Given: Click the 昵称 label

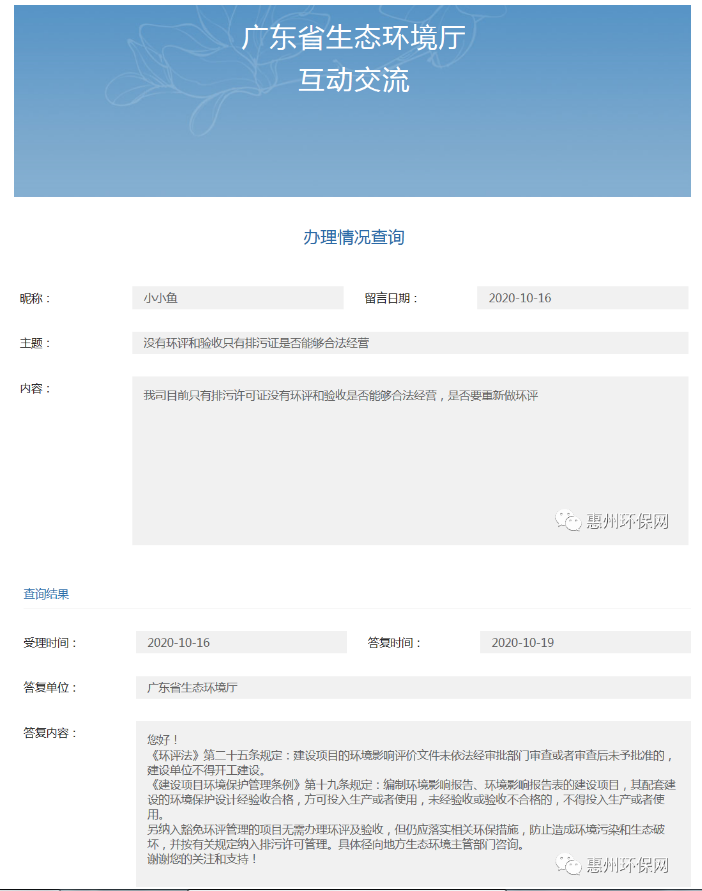Looking at the screenshot, I should coord(35,298).
